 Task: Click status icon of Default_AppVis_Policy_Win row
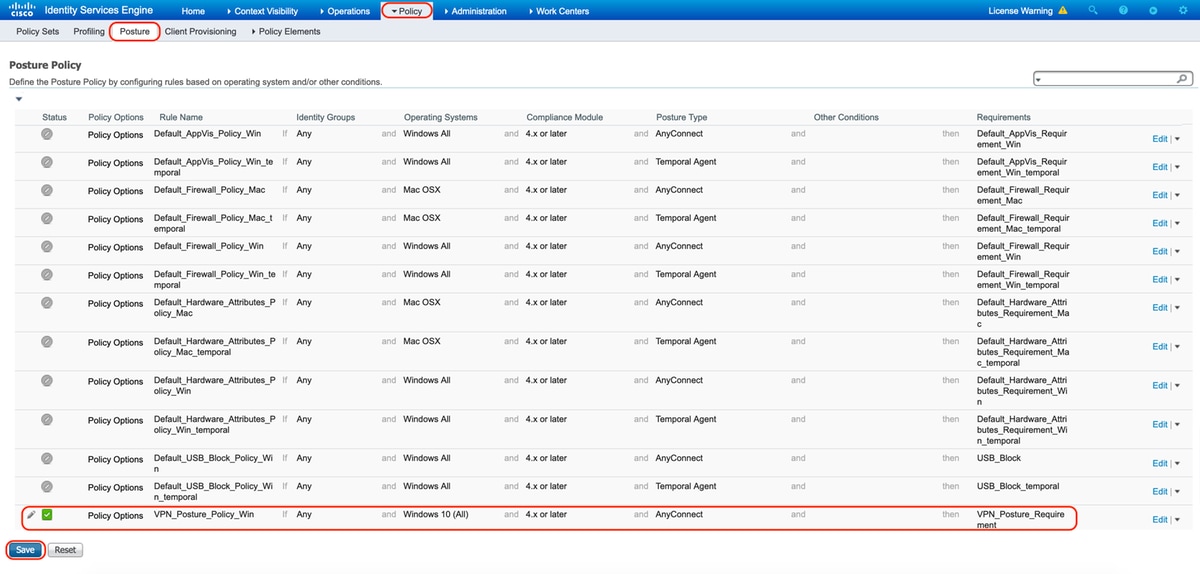point(47,133)
